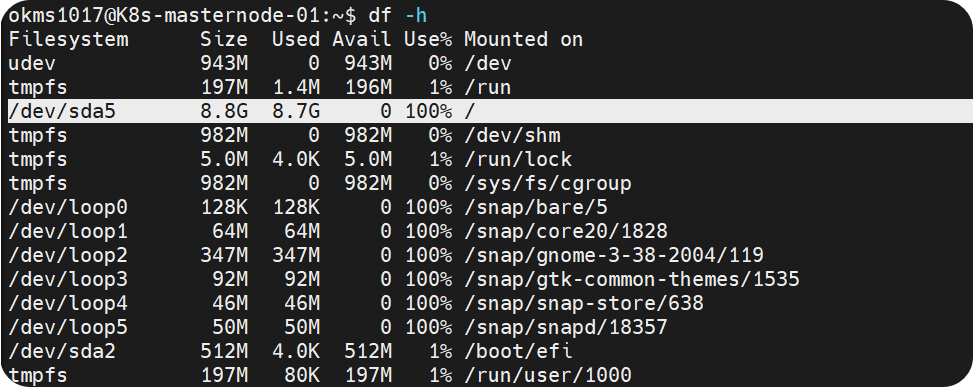Click the '/snap/gtk-common-themes/1535' mount point
Viewport: 973px width, 387px height.
[632, 279]
